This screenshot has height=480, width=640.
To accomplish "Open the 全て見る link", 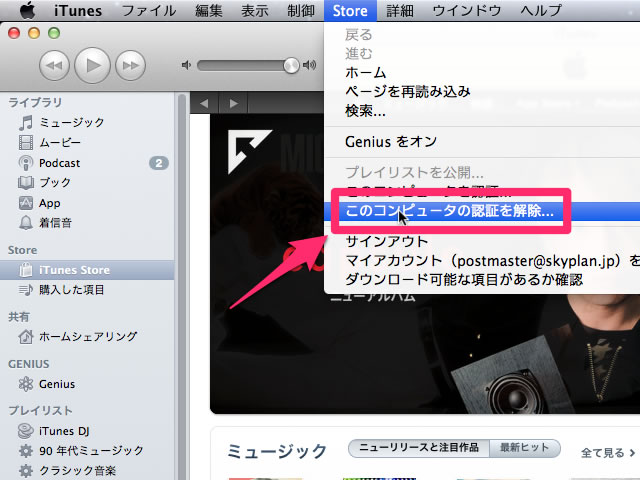I will (x=608, y=452).
